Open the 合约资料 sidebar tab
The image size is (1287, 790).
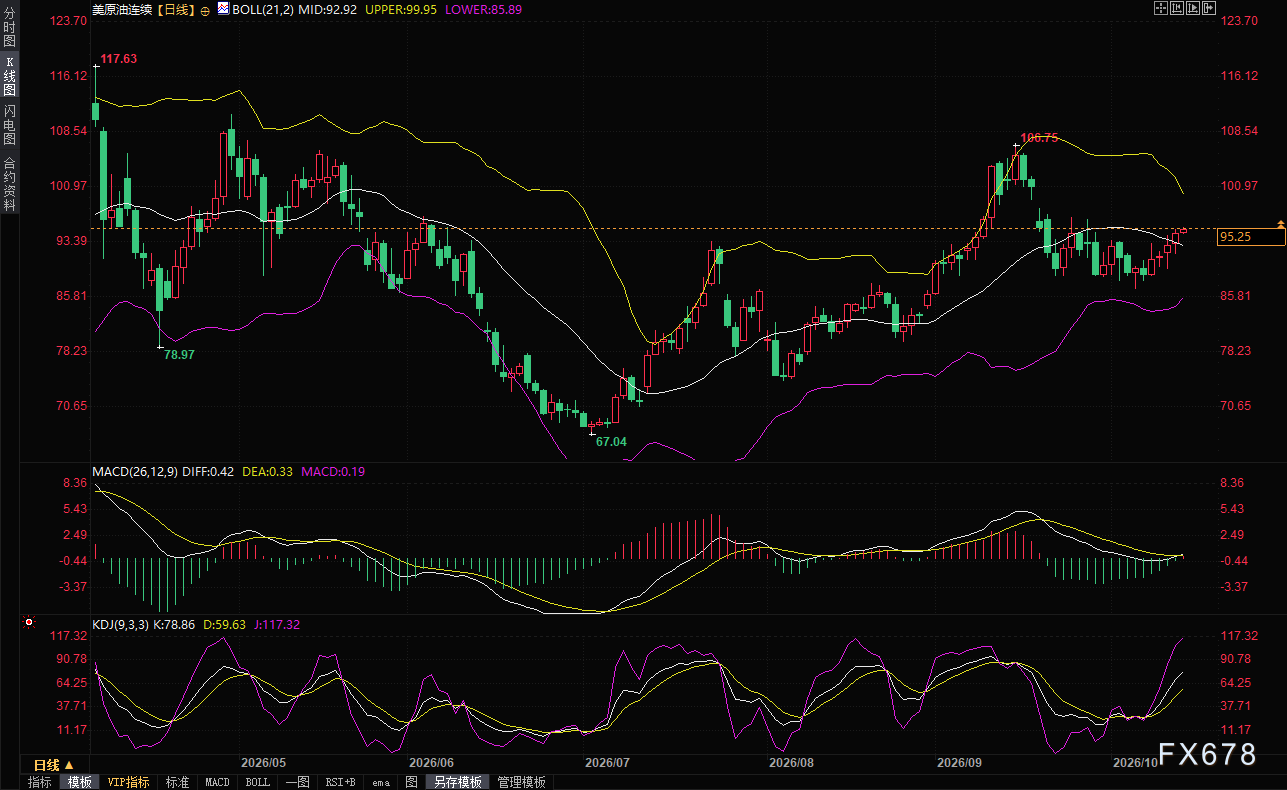[x=9, y=183]
